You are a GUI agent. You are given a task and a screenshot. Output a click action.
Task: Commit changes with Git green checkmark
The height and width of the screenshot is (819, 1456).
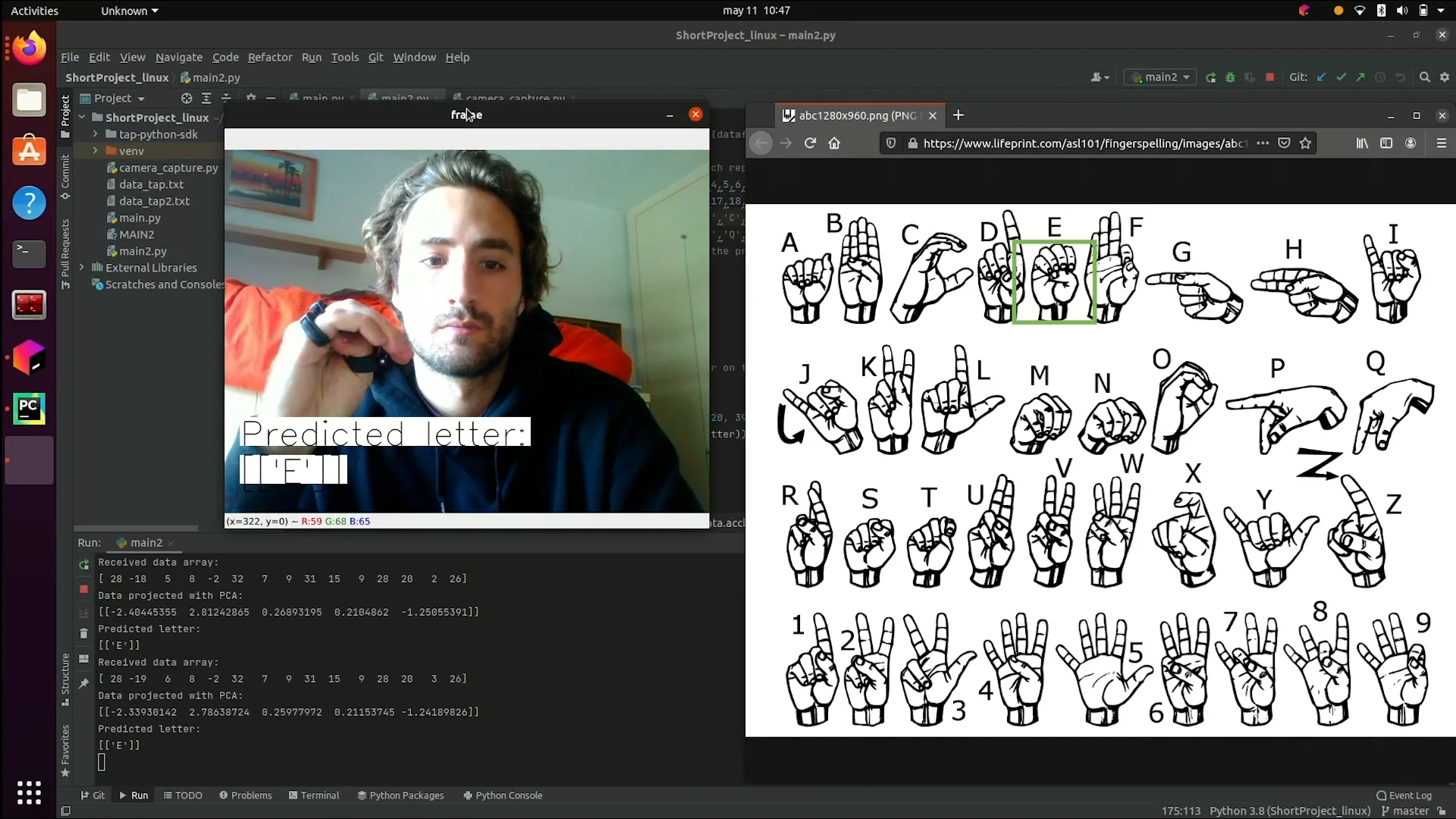point(1341,77)
